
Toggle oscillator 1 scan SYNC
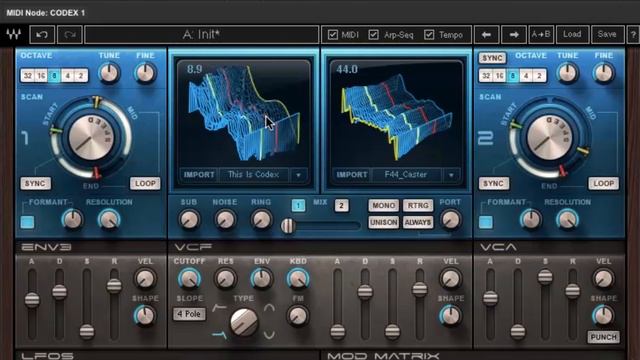(x=36, y=183)
